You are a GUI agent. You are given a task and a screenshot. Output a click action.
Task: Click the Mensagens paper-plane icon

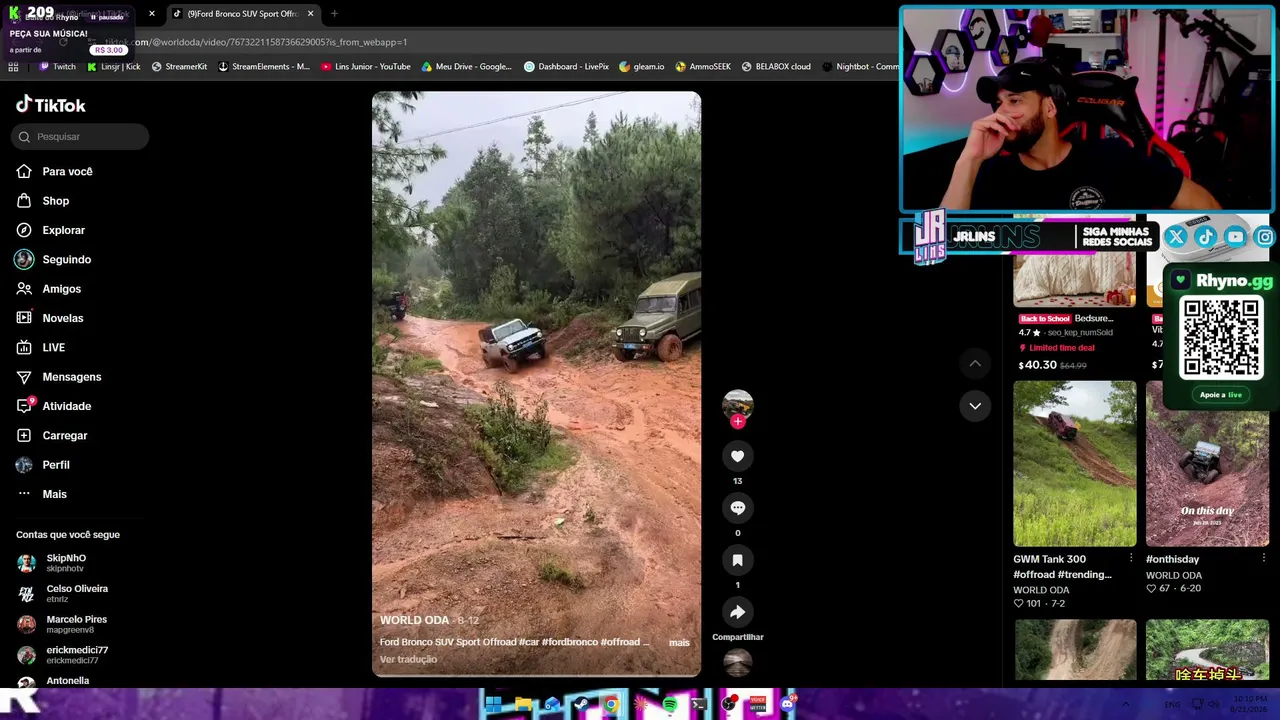(x=24, y=377)
